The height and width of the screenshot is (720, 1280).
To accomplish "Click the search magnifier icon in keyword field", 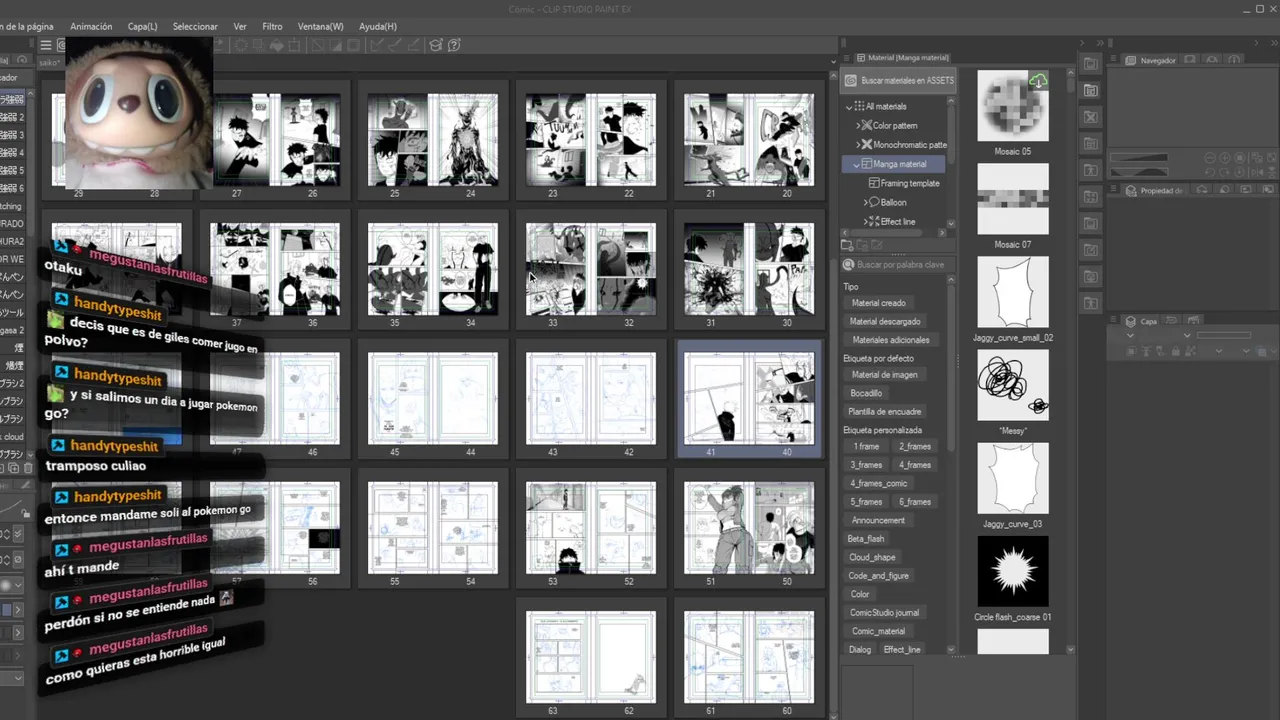I will (848, 265).
